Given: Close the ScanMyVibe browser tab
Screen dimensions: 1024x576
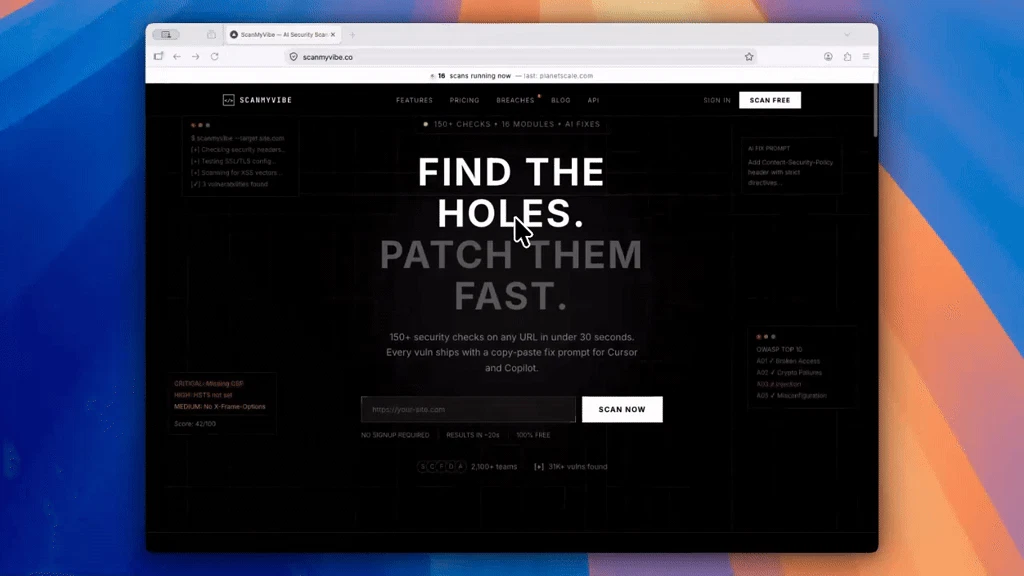Looking at the screenshot, I should pos(332,35).
